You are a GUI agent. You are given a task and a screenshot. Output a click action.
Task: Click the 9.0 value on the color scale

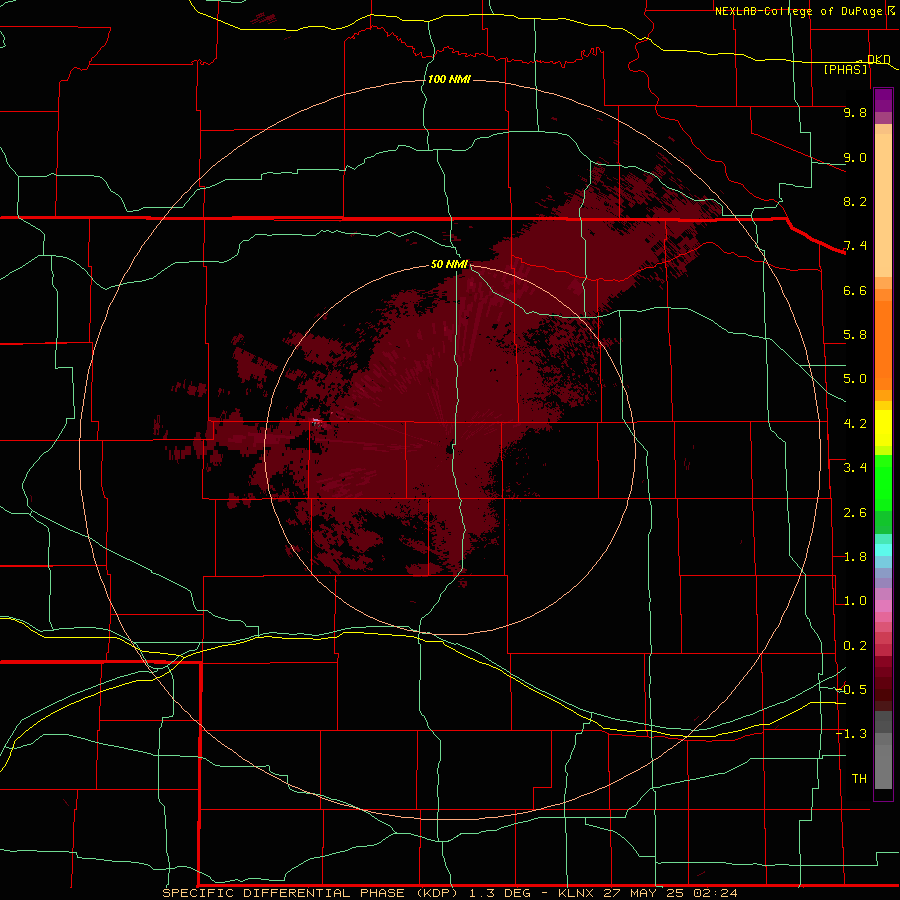(855, 157)
